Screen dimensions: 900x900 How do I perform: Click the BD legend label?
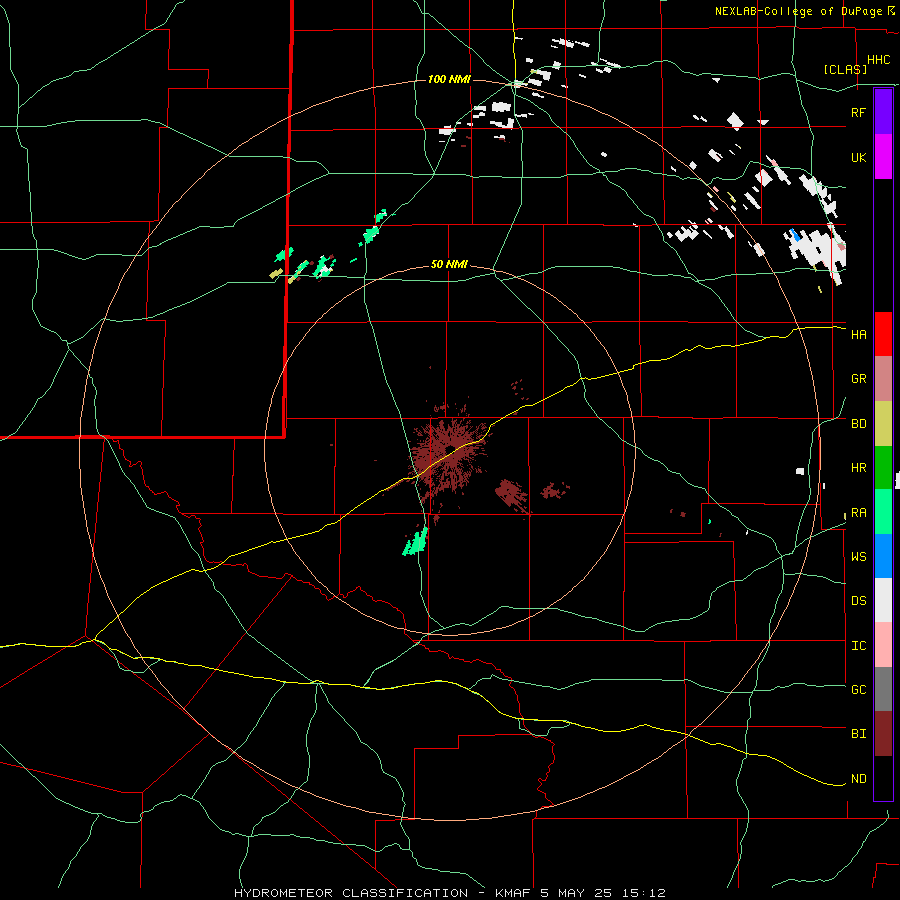coord(858,424)
